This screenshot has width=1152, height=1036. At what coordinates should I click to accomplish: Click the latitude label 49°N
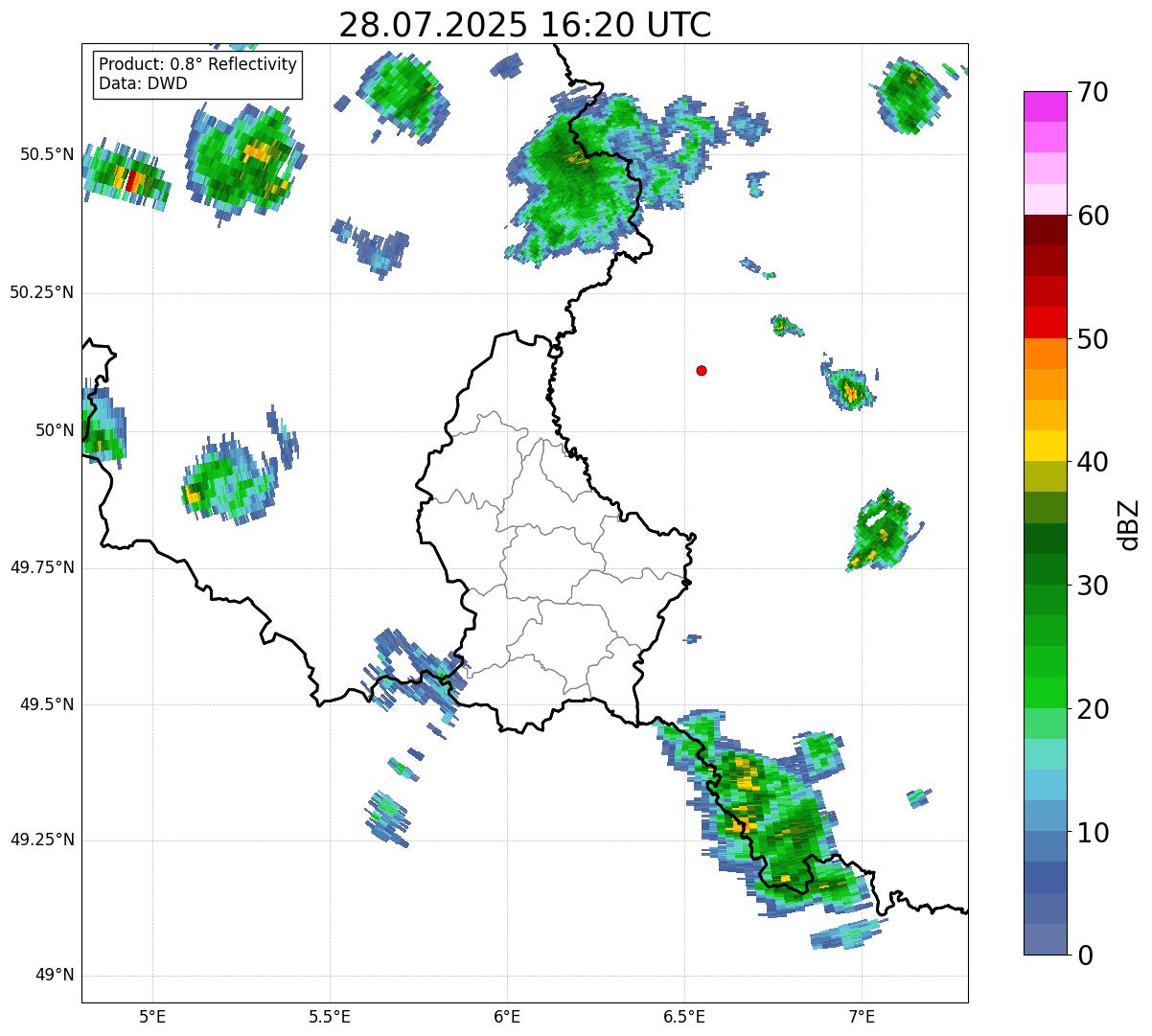pyautogui.click(x=55, y=976)
